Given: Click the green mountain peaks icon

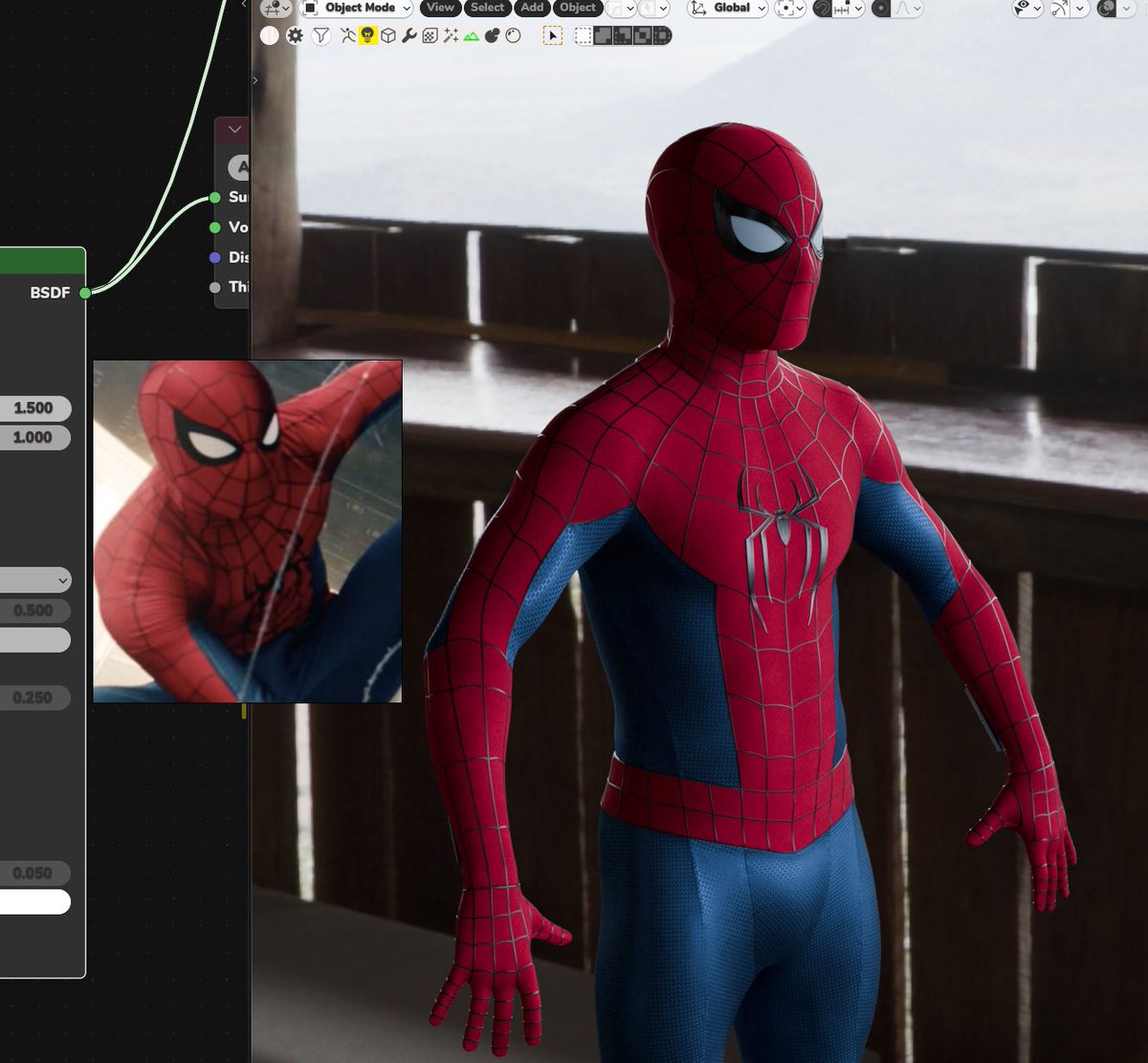Looking at the screenshot, I should 471,36.
